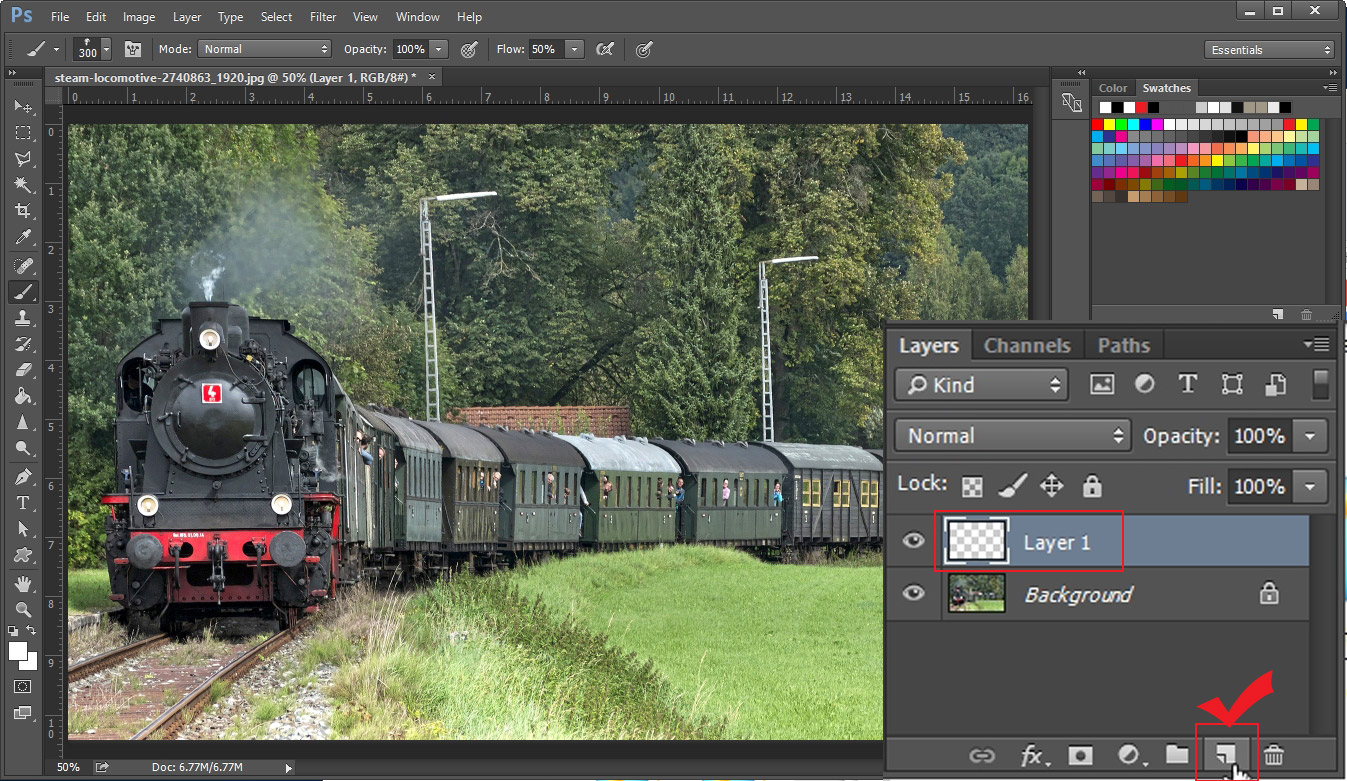Toggle lock position in Layers panel
Viewport: 1347px width, 781px height.
[1051, 487]
